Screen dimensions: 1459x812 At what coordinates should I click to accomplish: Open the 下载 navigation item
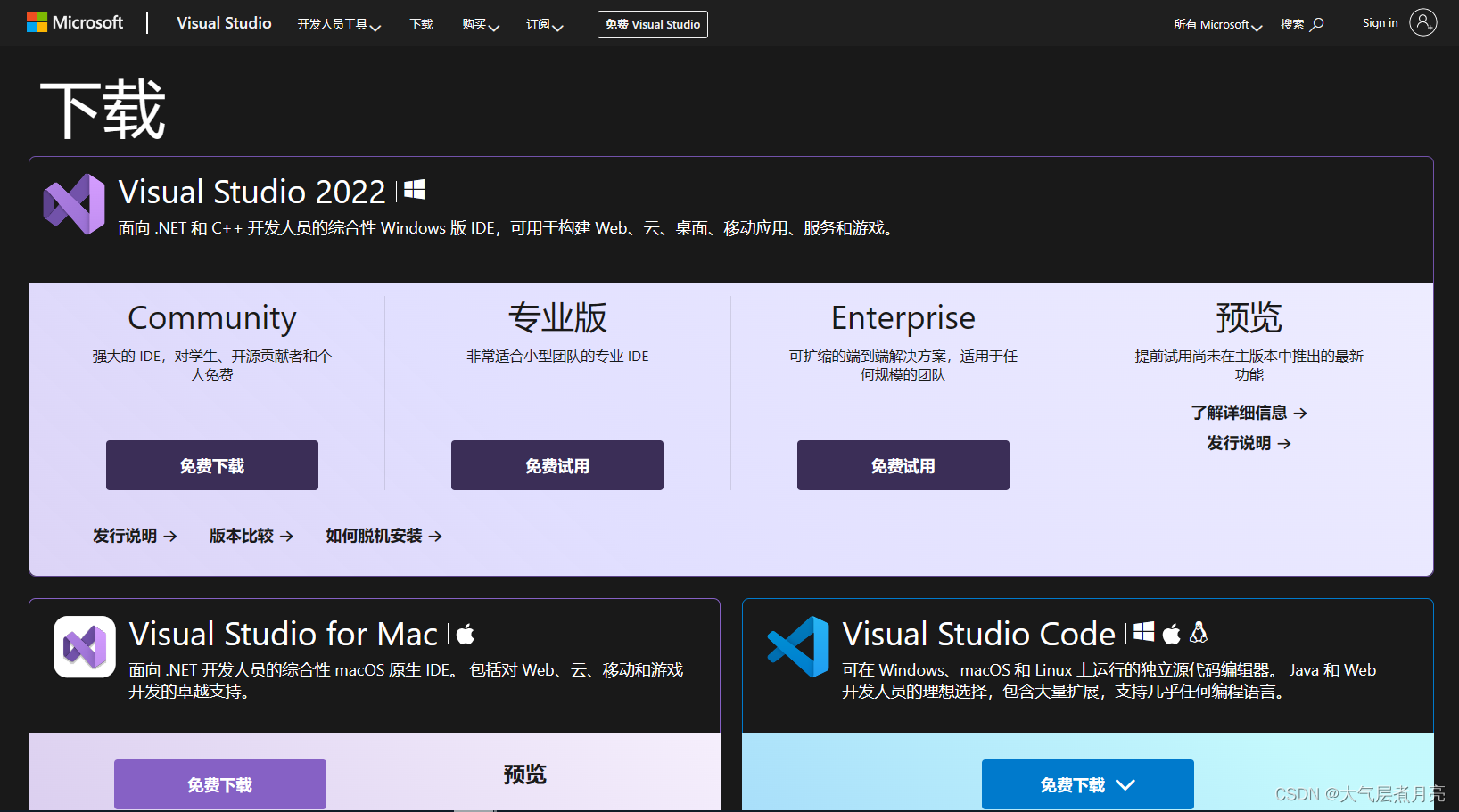(421, 24)
